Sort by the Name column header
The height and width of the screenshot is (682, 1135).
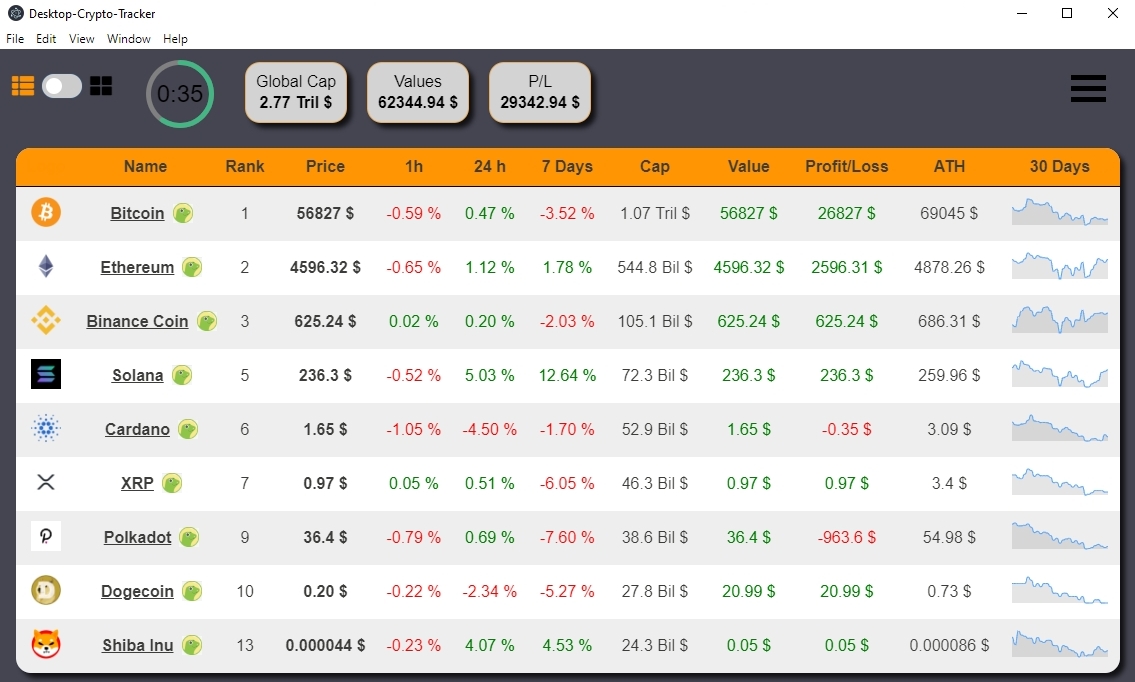point(145,167)
